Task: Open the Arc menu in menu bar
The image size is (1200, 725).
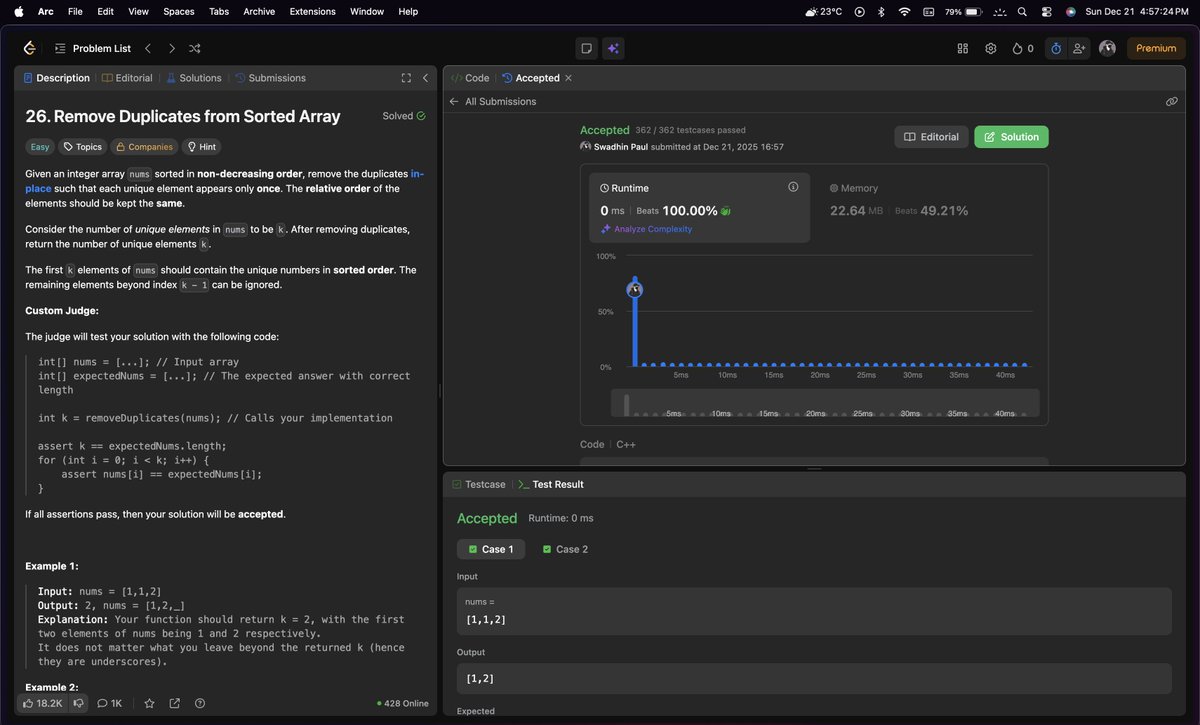Action: point(46,11)
